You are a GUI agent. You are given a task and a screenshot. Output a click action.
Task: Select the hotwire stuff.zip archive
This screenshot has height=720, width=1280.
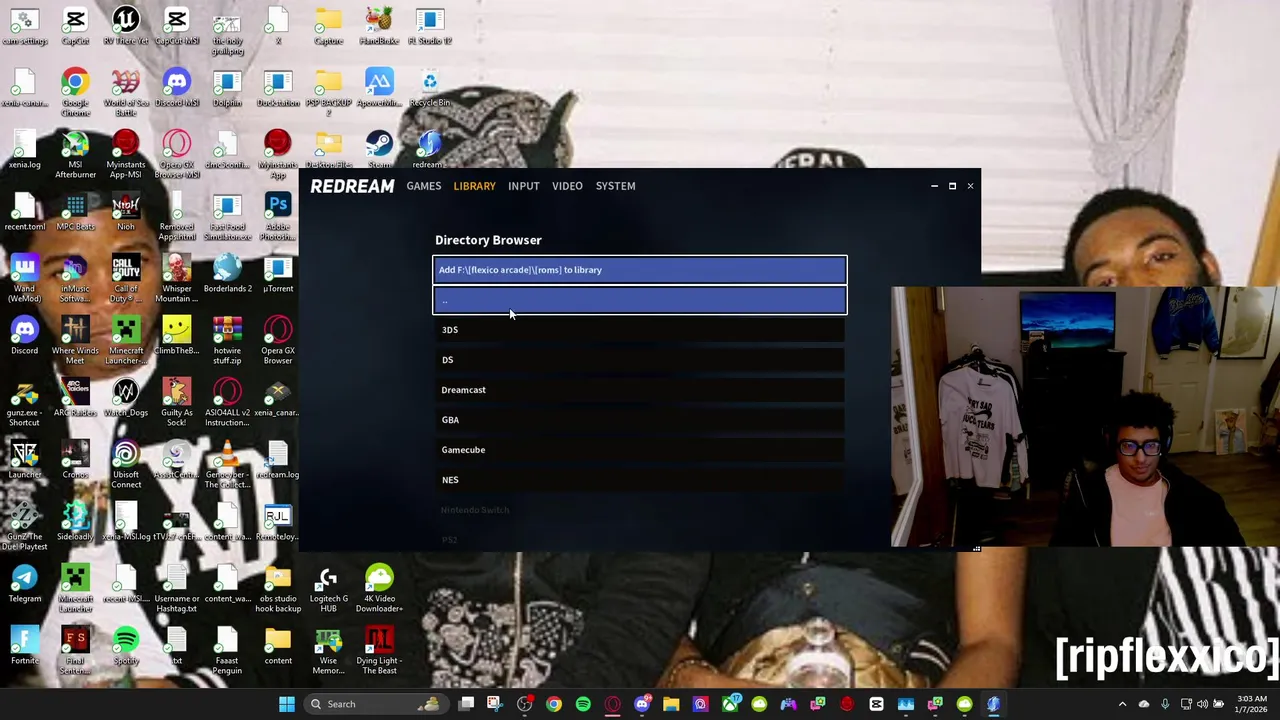pyautogui.click(x=227, y=340)
